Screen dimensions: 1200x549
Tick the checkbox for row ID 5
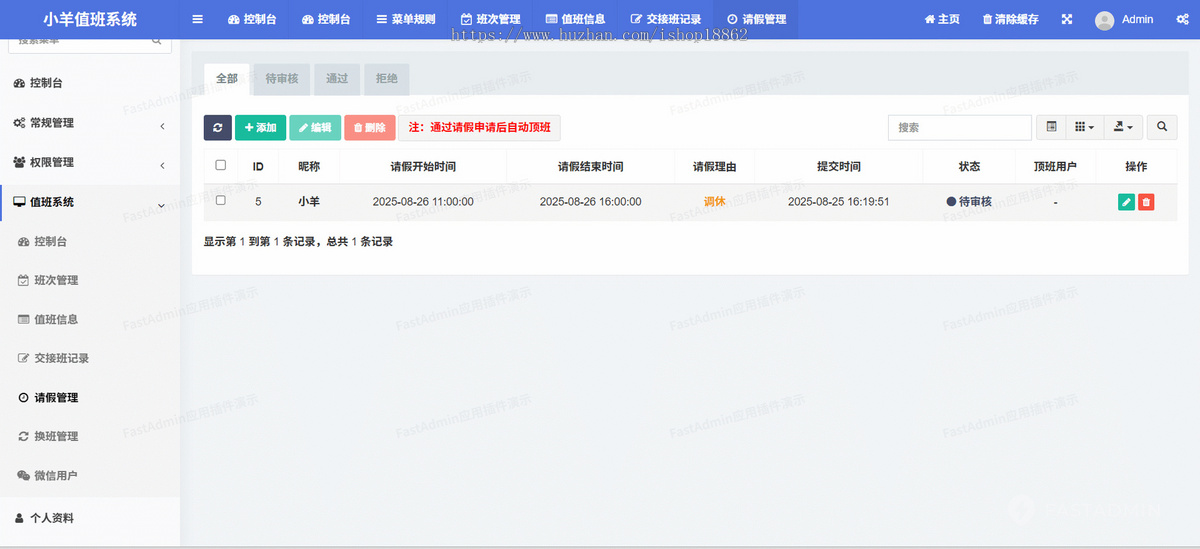(221, 201)
